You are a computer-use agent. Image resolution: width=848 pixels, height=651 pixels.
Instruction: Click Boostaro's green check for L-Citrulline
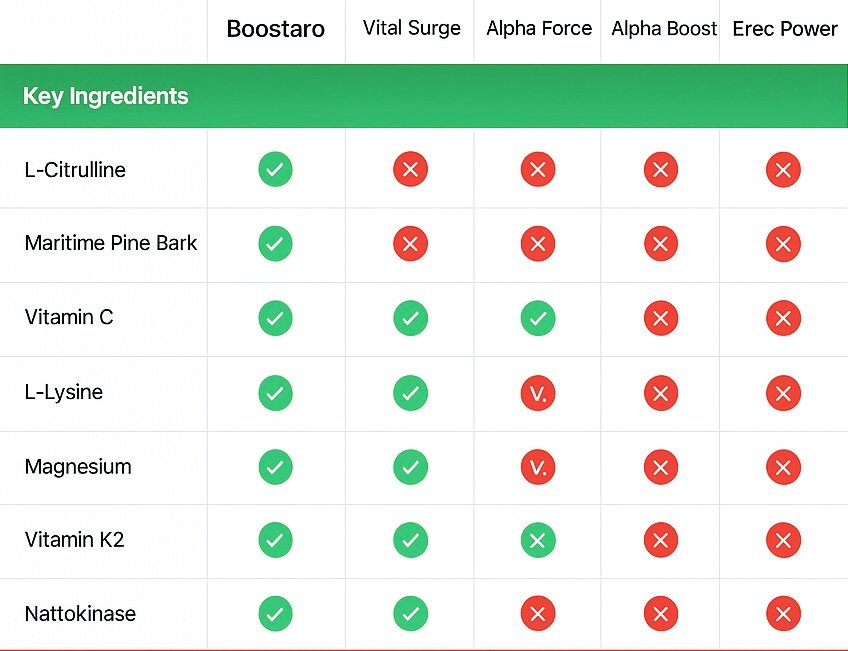pyautogui.click(x=275, y=169)
